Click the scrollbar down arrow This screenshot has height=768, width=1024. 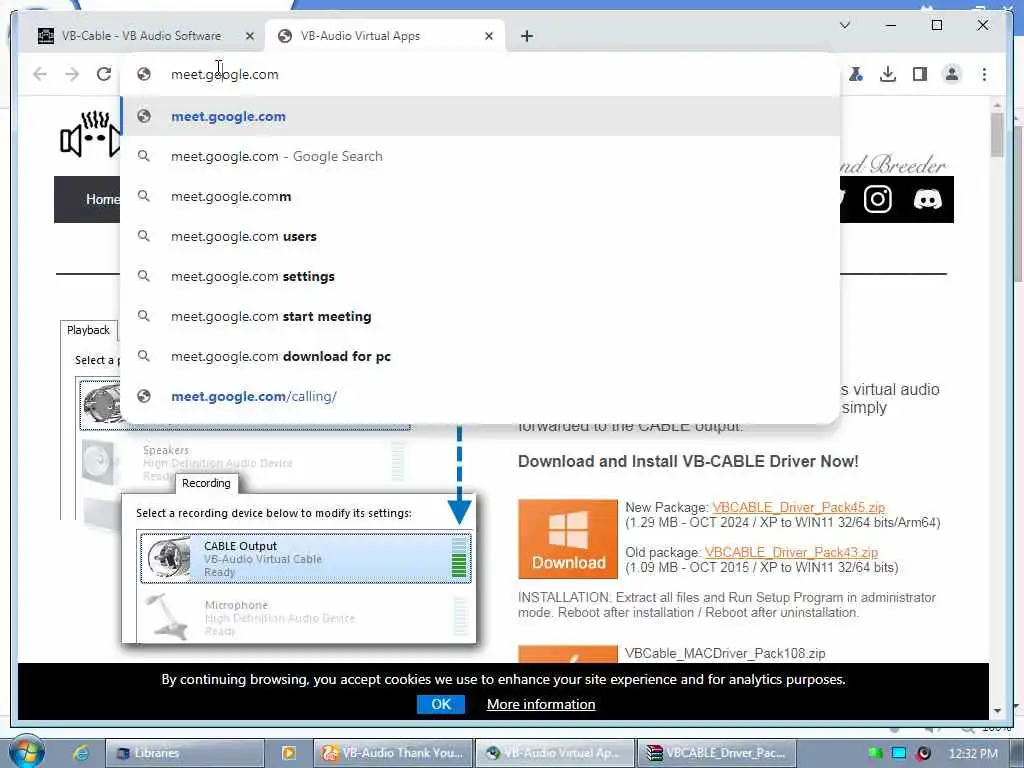click(x=997, y=711)
